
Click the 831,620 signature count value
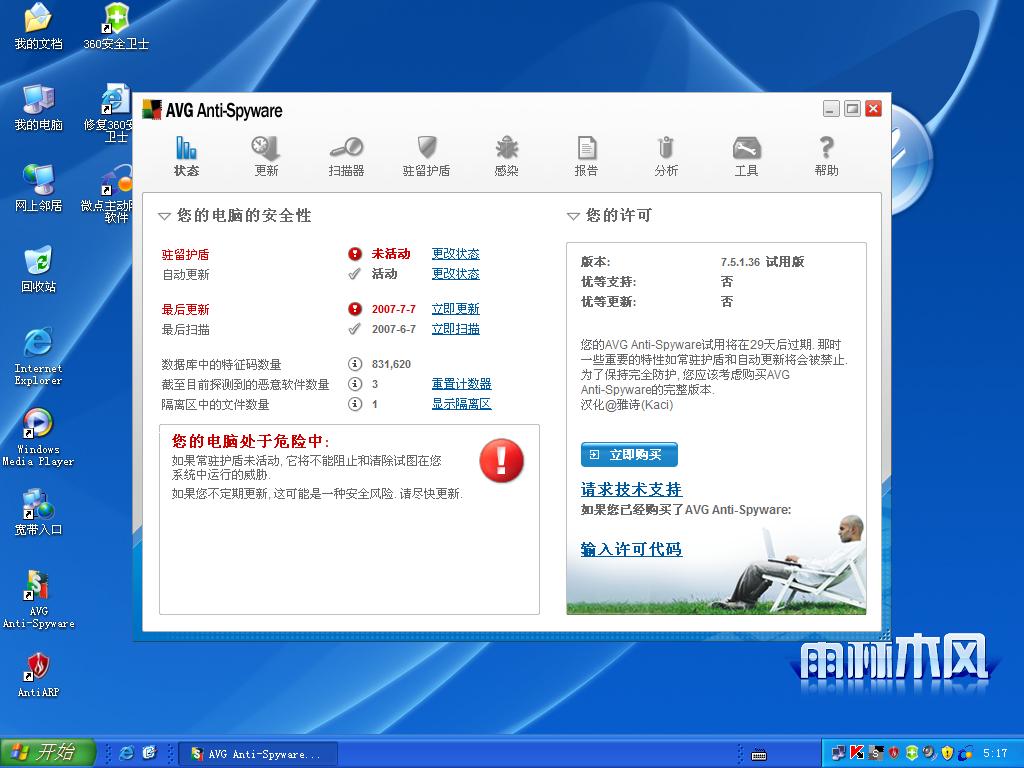pyautogui.click(x=391, y=364)
